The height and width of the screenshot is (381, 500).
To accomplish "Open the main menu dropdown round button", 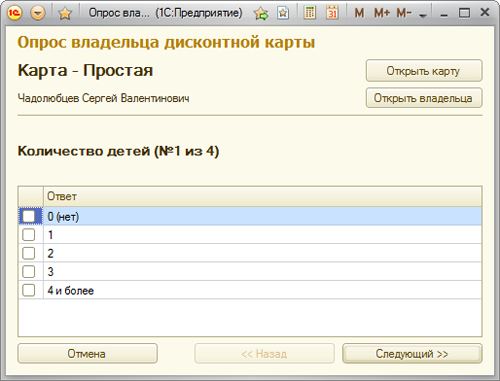I will (38, 13).
